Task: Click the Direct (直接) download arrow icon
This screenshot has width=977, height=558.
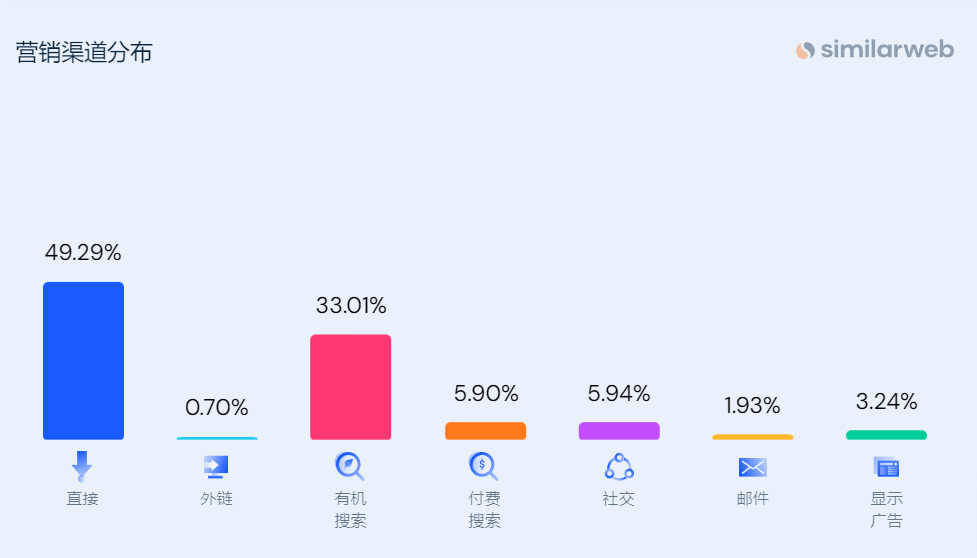Action: 82,466
